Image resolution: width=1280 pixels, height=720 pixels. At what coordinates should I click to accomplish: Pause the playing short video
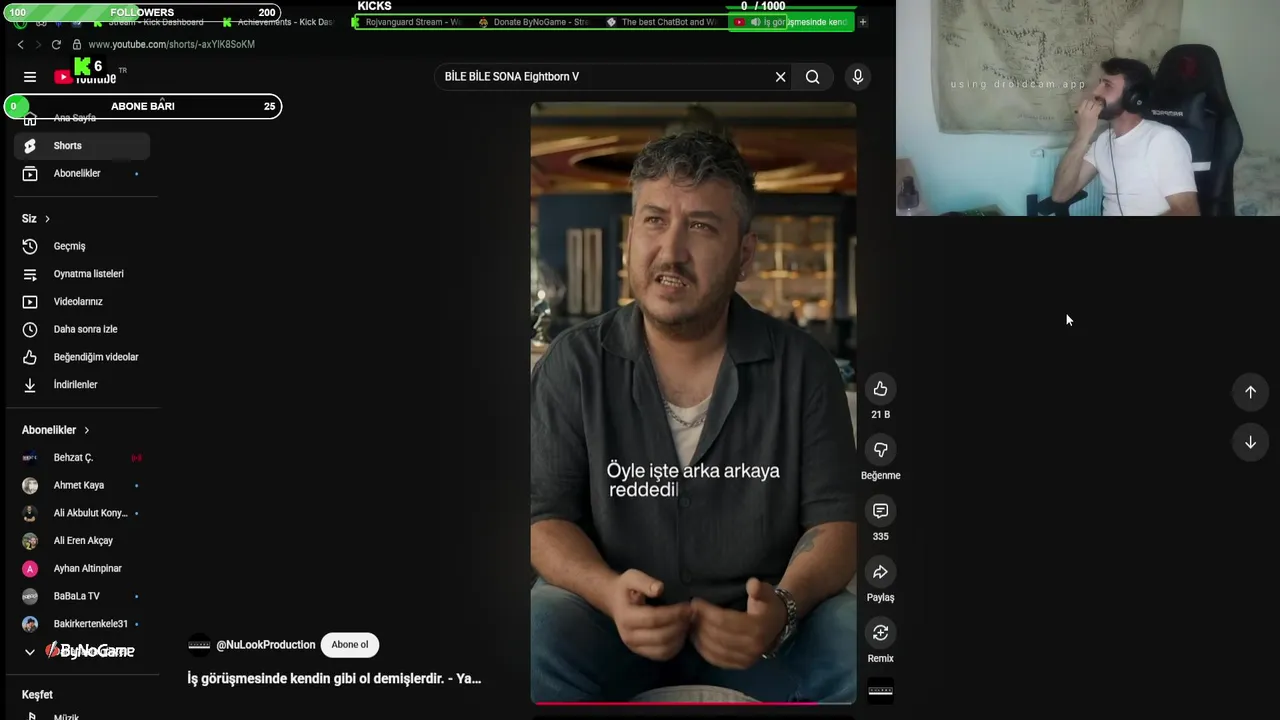click(693, 403)
